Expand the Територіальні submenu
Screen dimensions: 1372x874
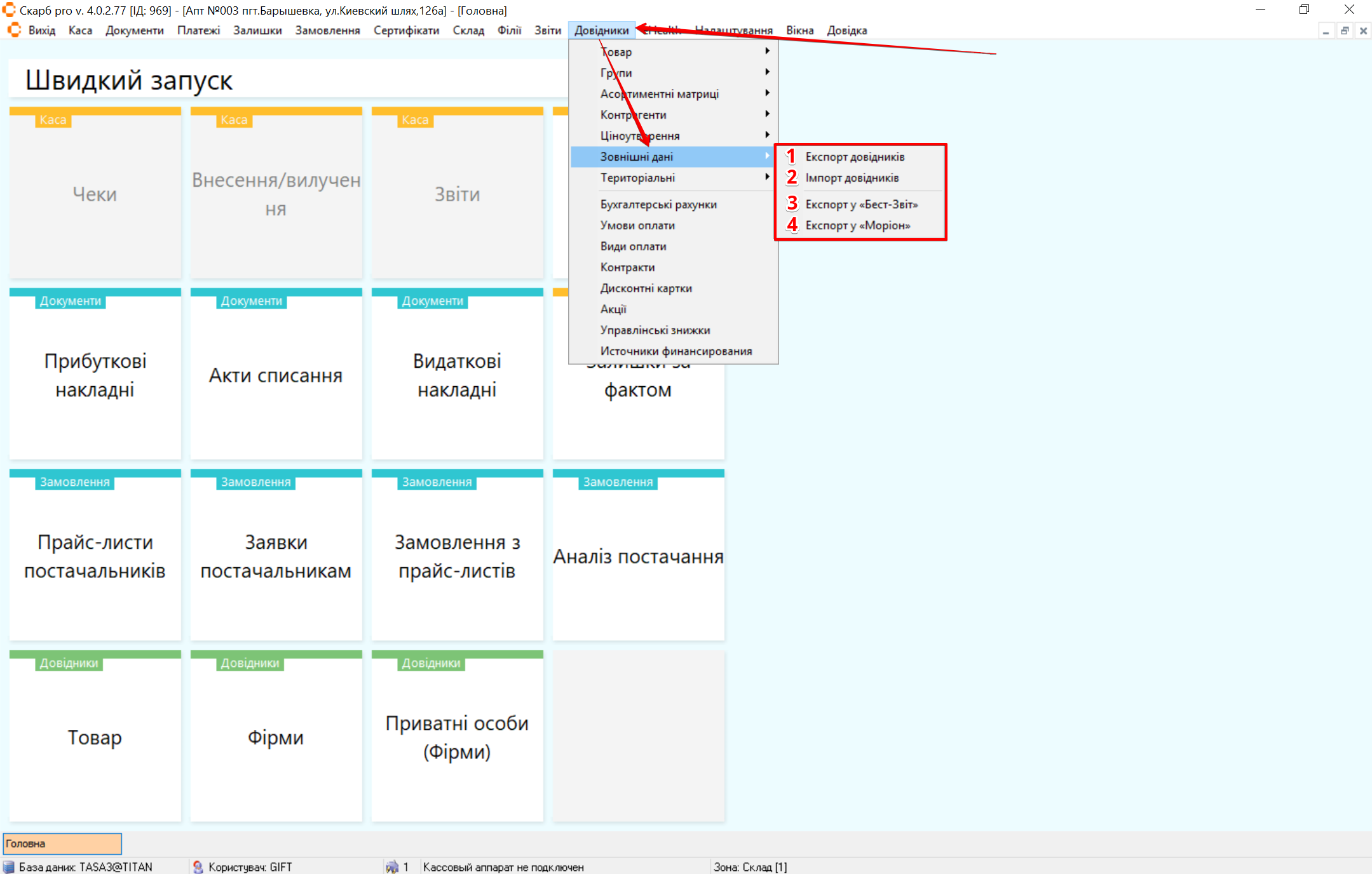point(674,177)
